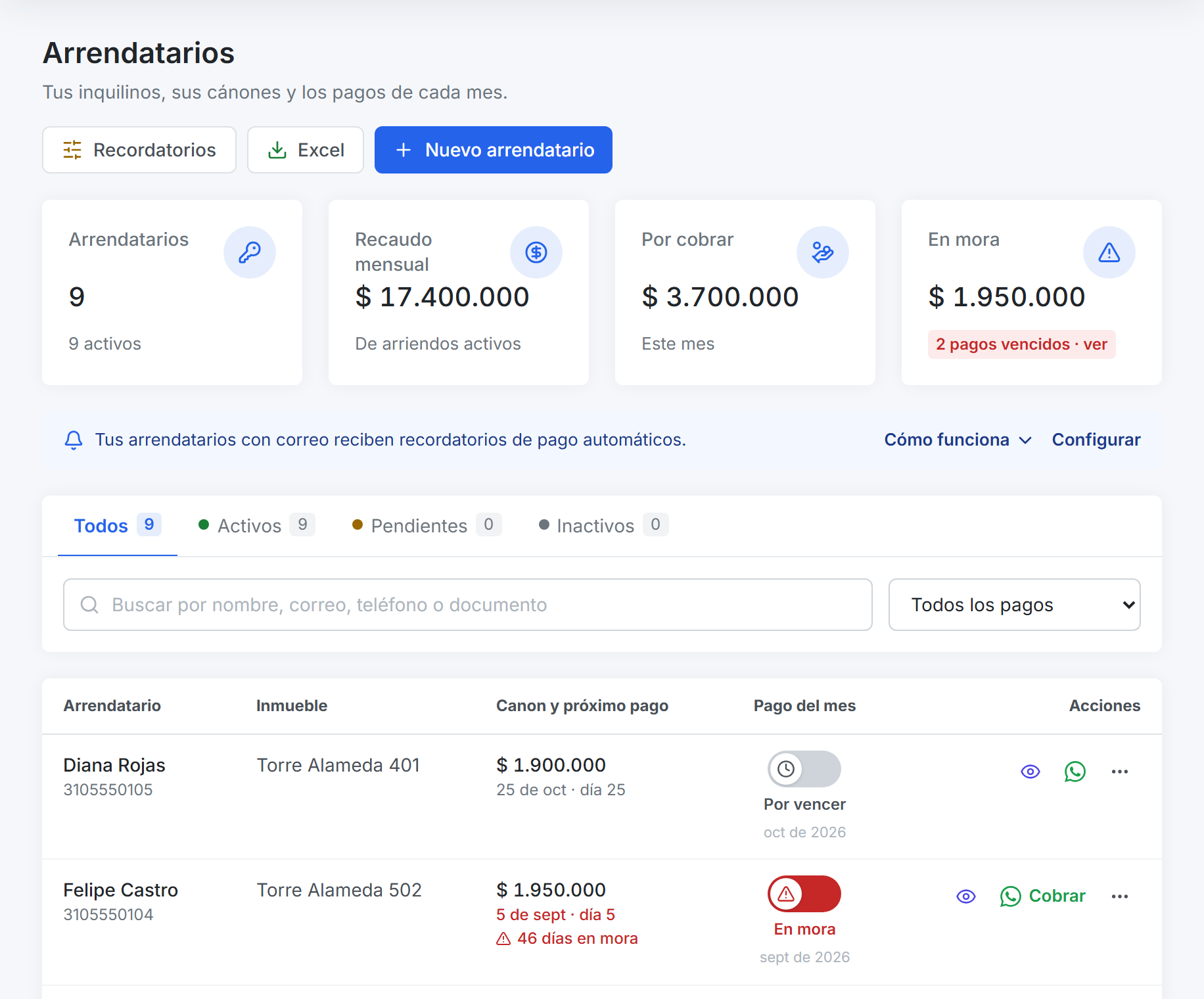Click Torre Alameda 401 property cell
This screenshot has width=1204, height=999.
(x=338, y=765)
